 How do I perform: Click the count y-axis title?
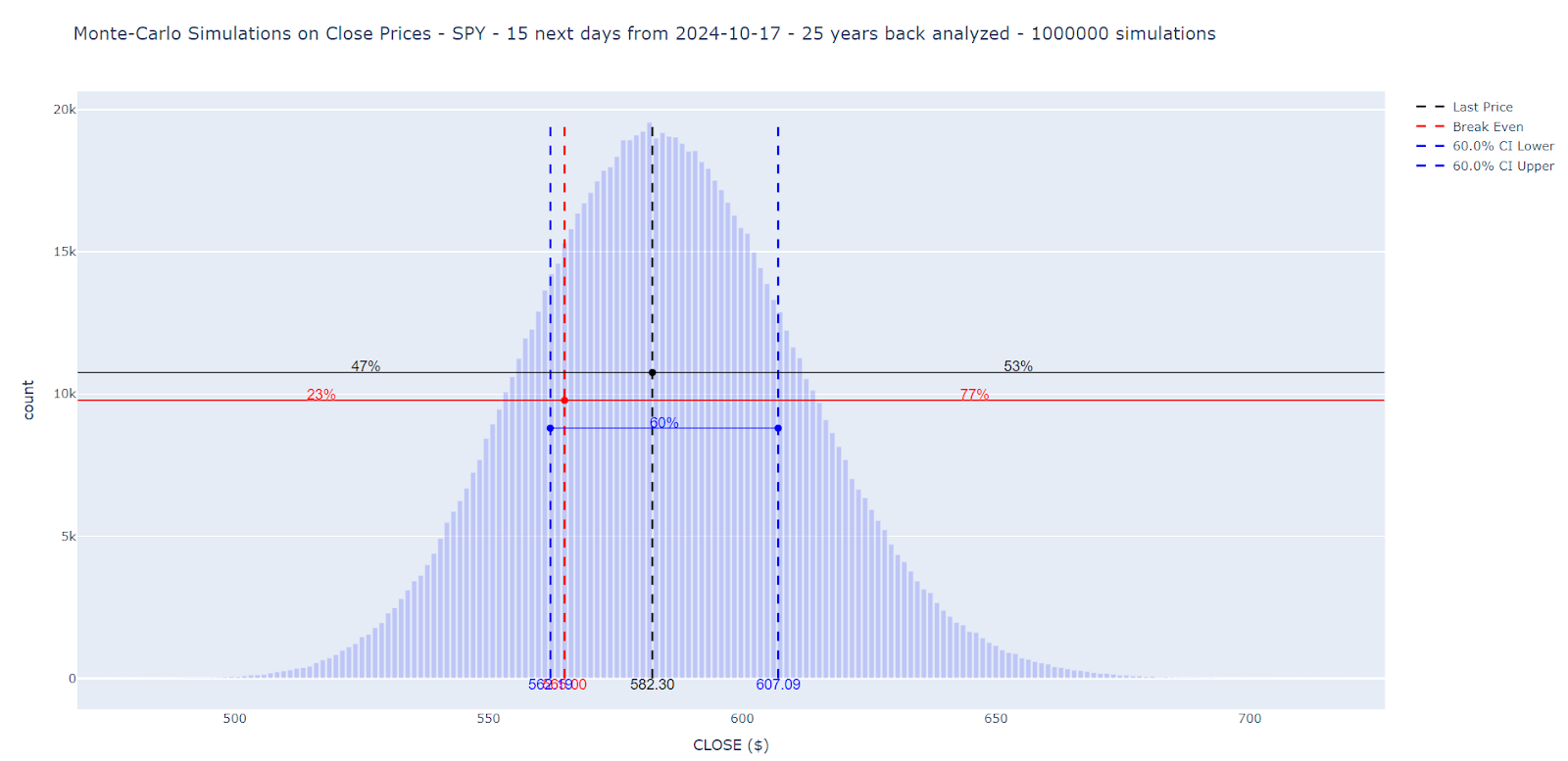tap(28, 400)
